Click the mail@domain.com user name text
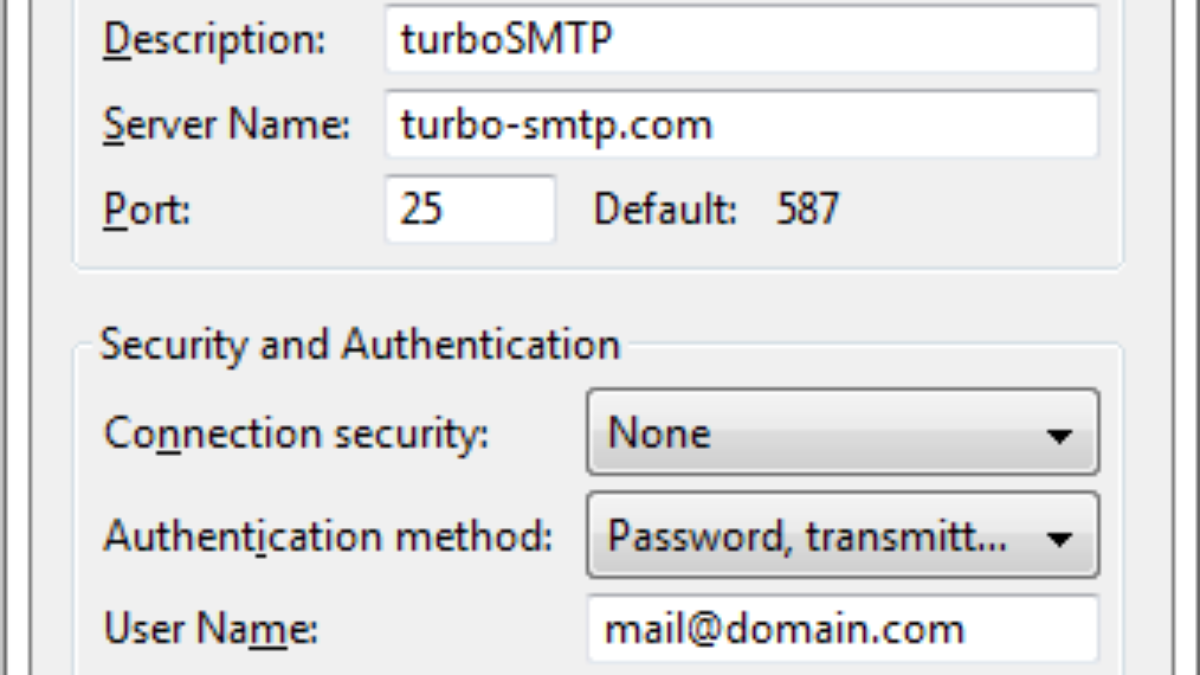The image size is (1200, 675). pos(785,630)
